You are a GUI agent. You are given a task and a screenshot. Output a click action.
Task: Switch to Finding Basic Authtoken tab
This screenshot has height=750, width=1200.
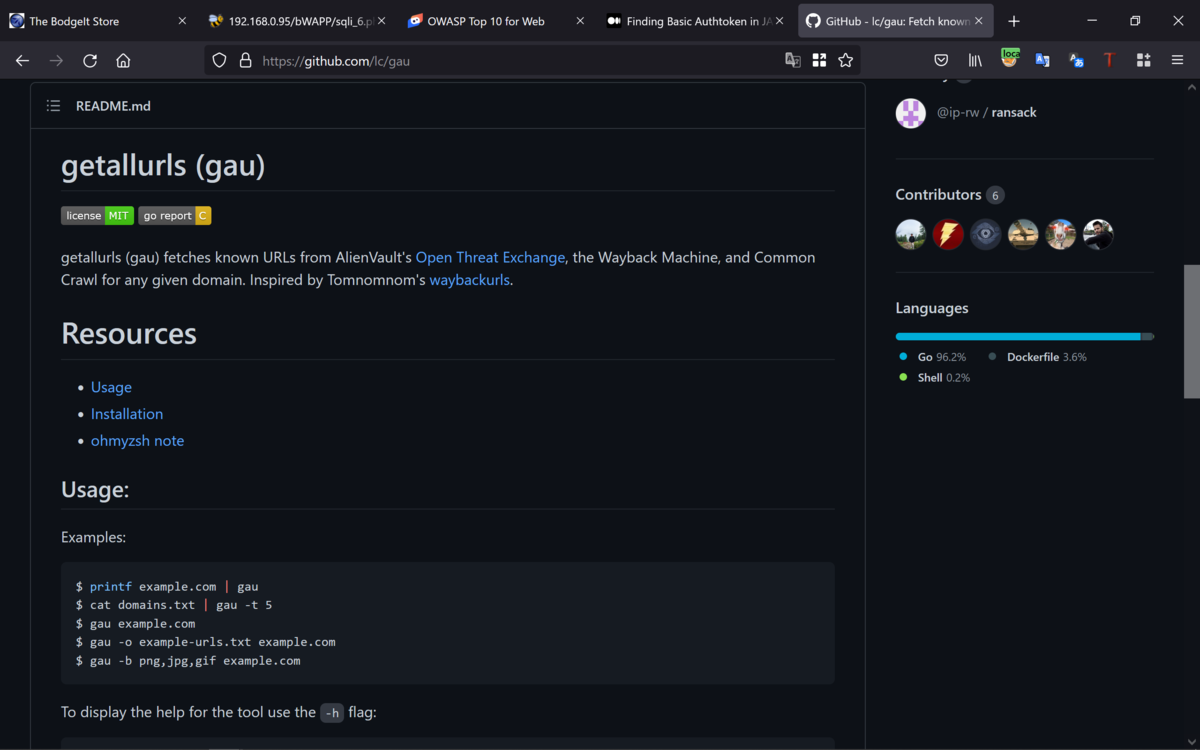[694, 21]
